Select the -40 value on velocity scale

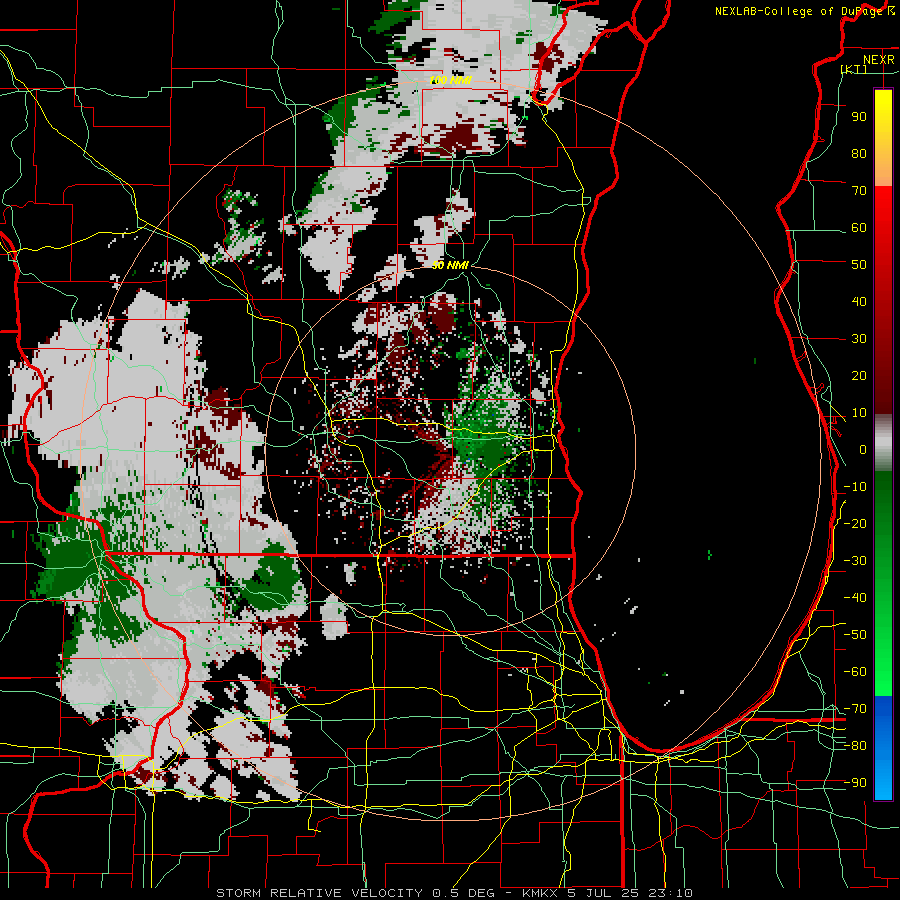[x=855, y=598]
